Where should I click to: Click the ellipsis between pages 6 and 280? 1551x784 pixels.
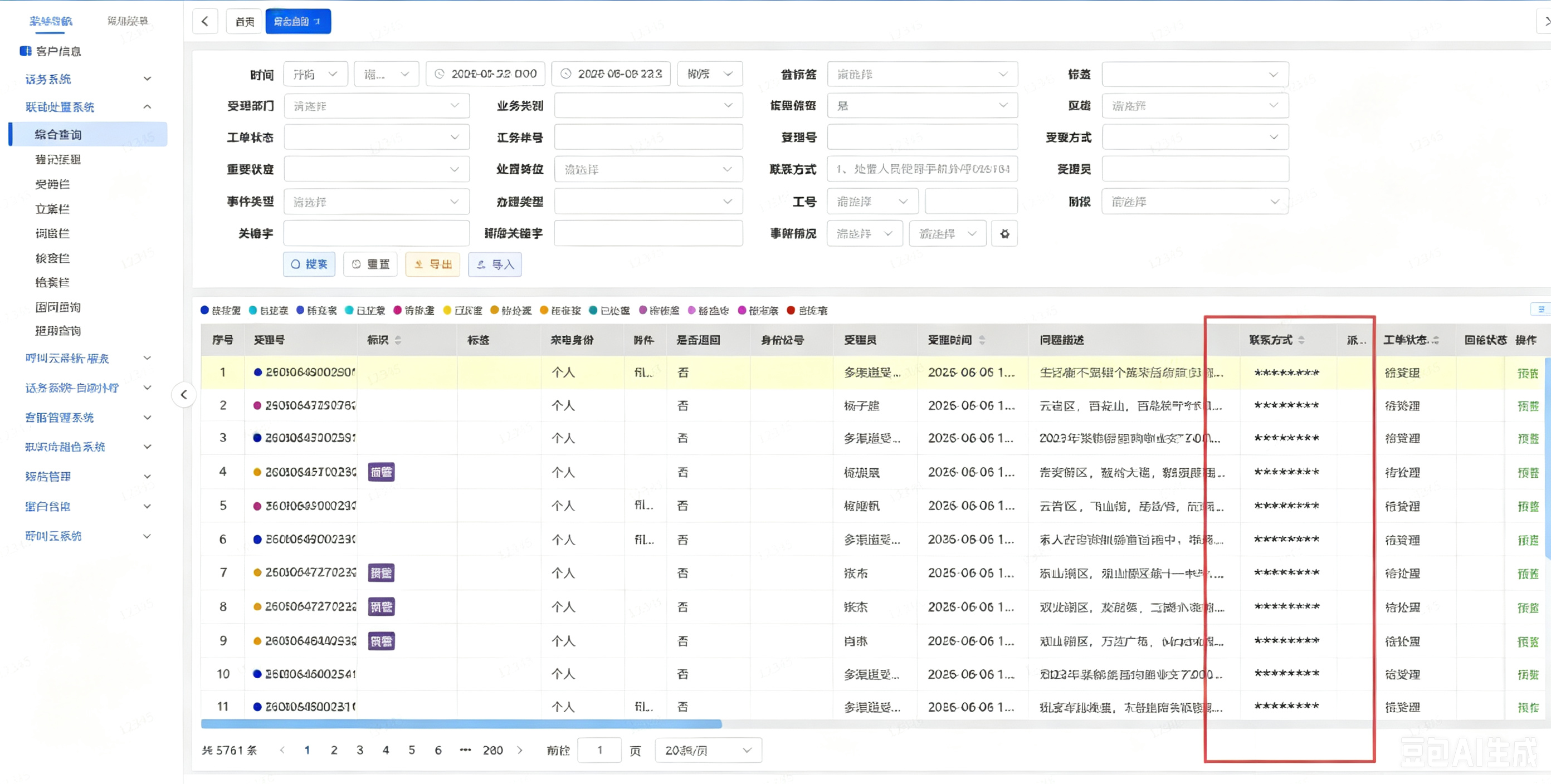tap(465, 749)
